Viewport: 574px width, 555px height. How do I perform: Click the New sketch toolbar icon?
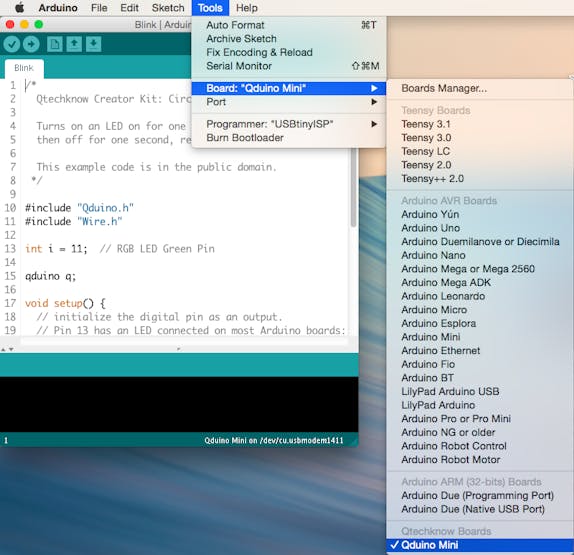(55, 44)
